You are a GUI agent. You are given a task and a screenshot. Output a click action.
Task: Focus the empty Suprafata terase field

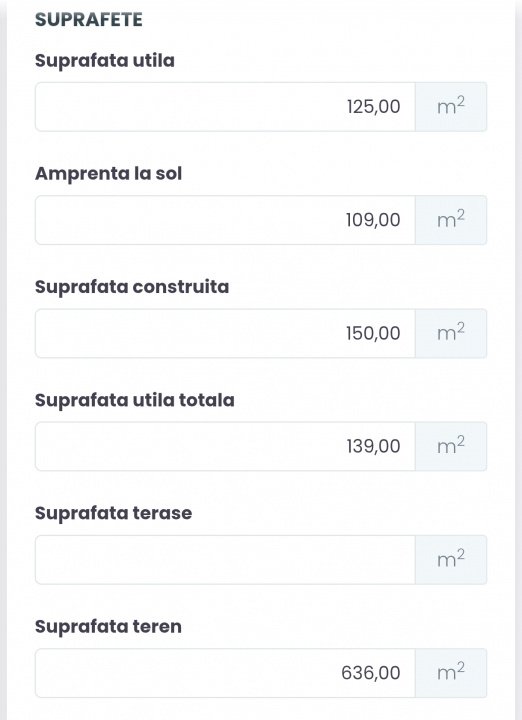(x=225, y=560)
